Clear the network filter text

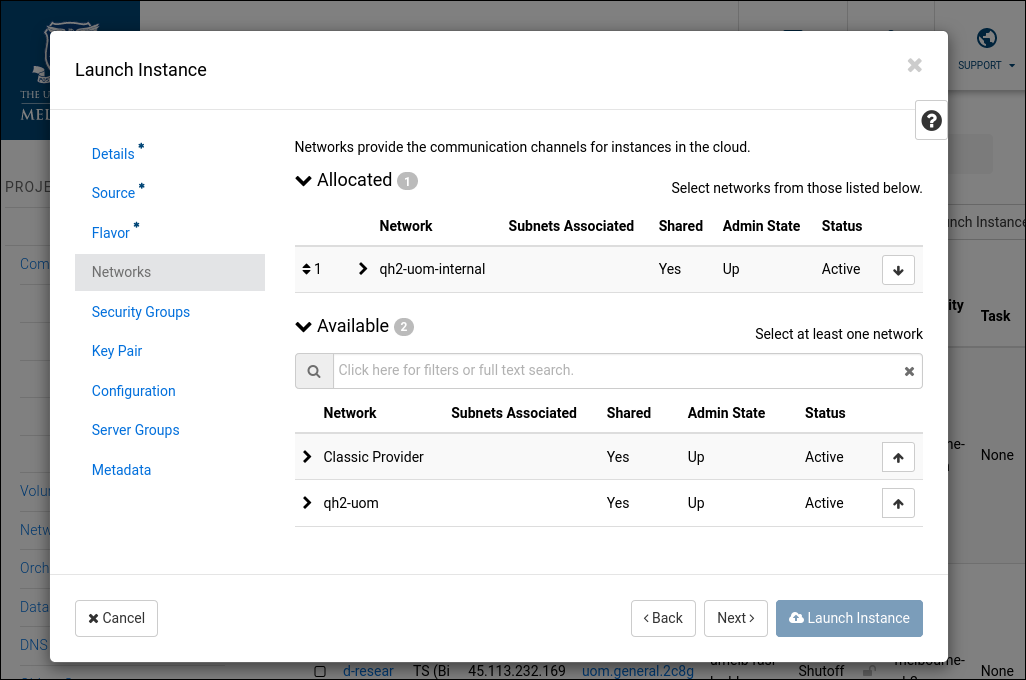click(x=909, y=371)
